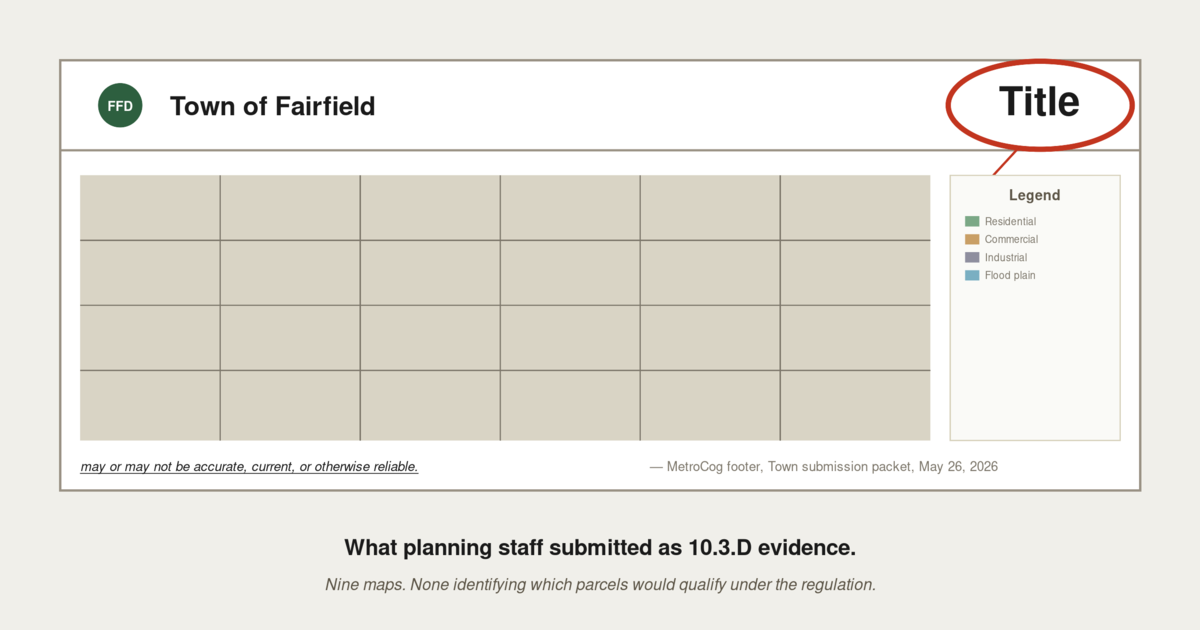Viewport: 1200px width, 630px height.
Task: Click the circled Title text
Action: (1039, 102)
